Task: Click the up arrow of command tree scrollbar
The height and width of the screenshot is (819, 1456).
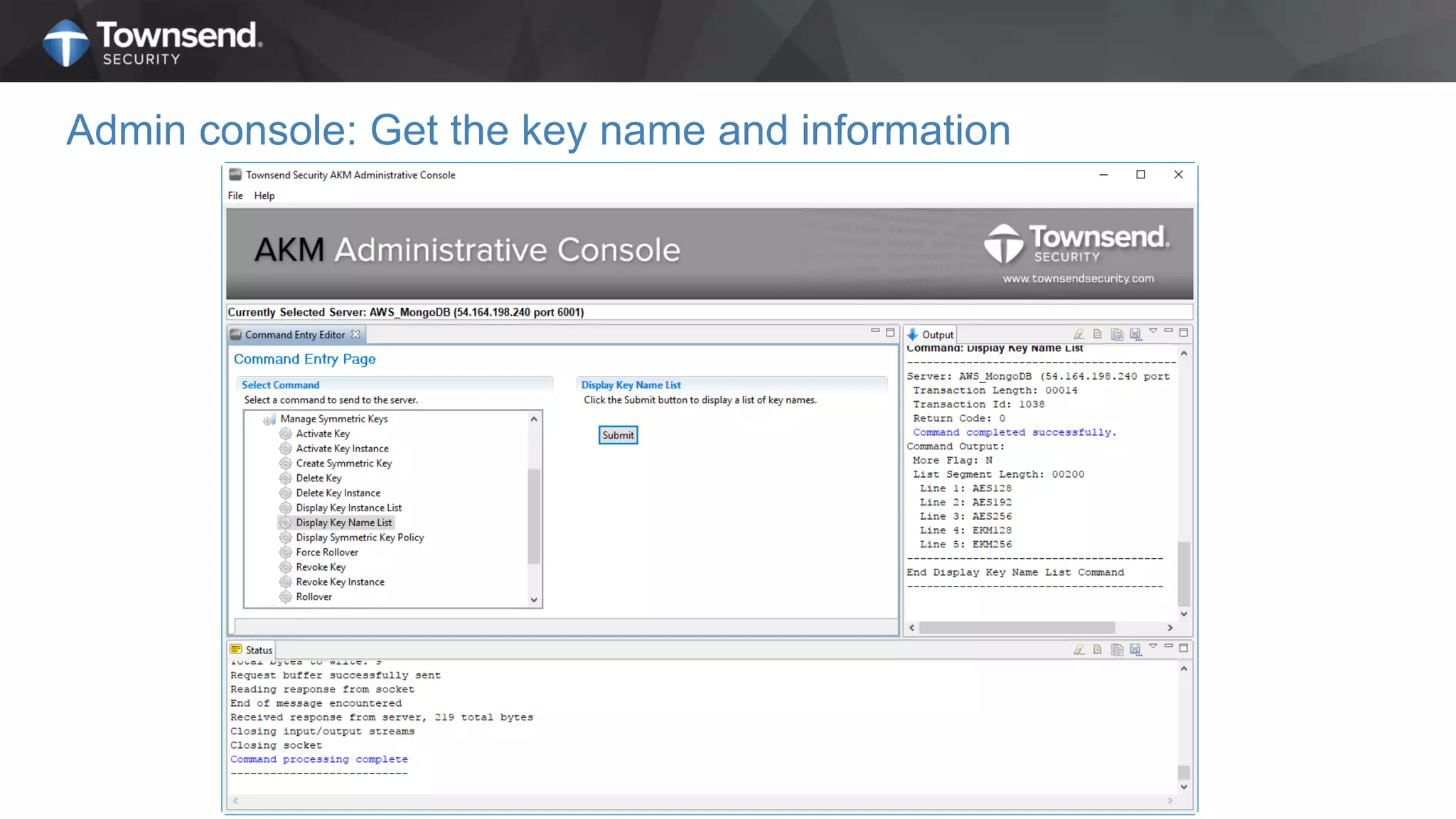Action: [534, 419]
